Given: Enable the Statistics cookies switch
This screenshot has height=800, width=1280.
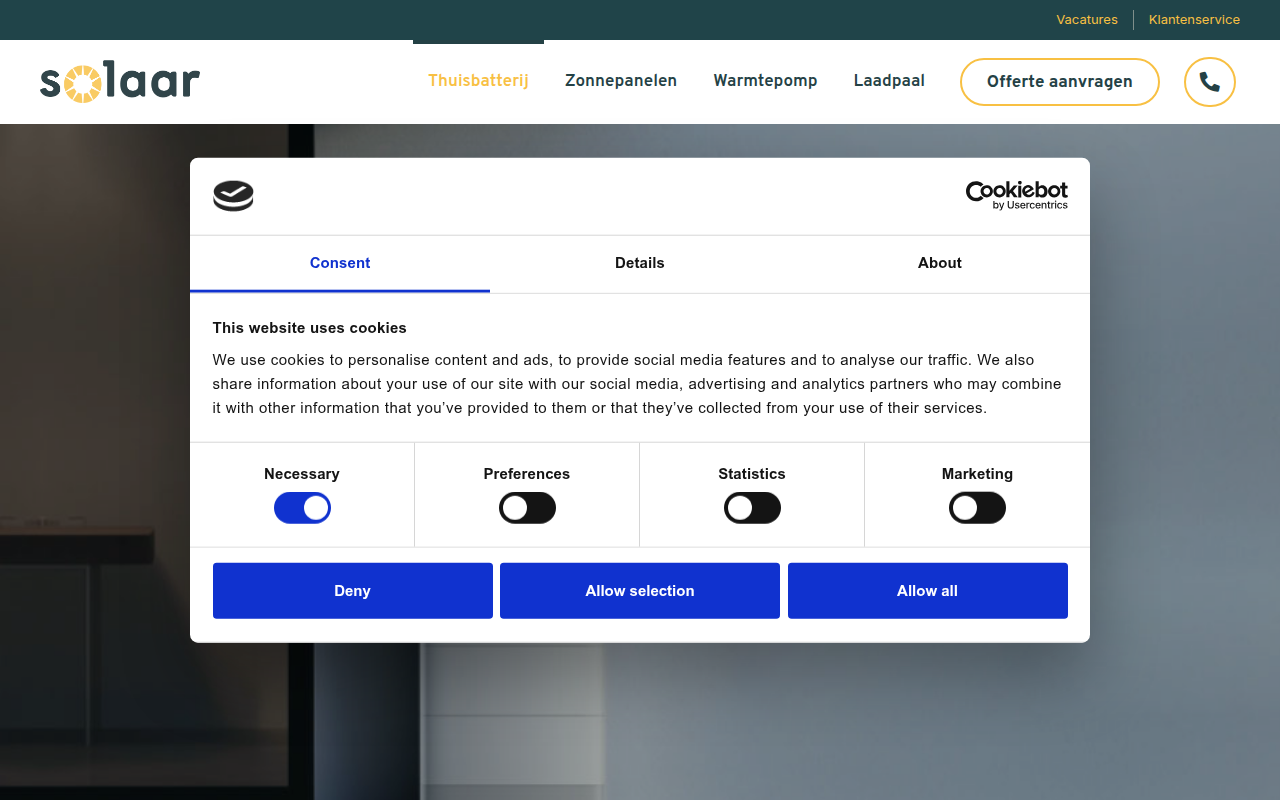Looking at the screenshot, I should click(752, 508).
